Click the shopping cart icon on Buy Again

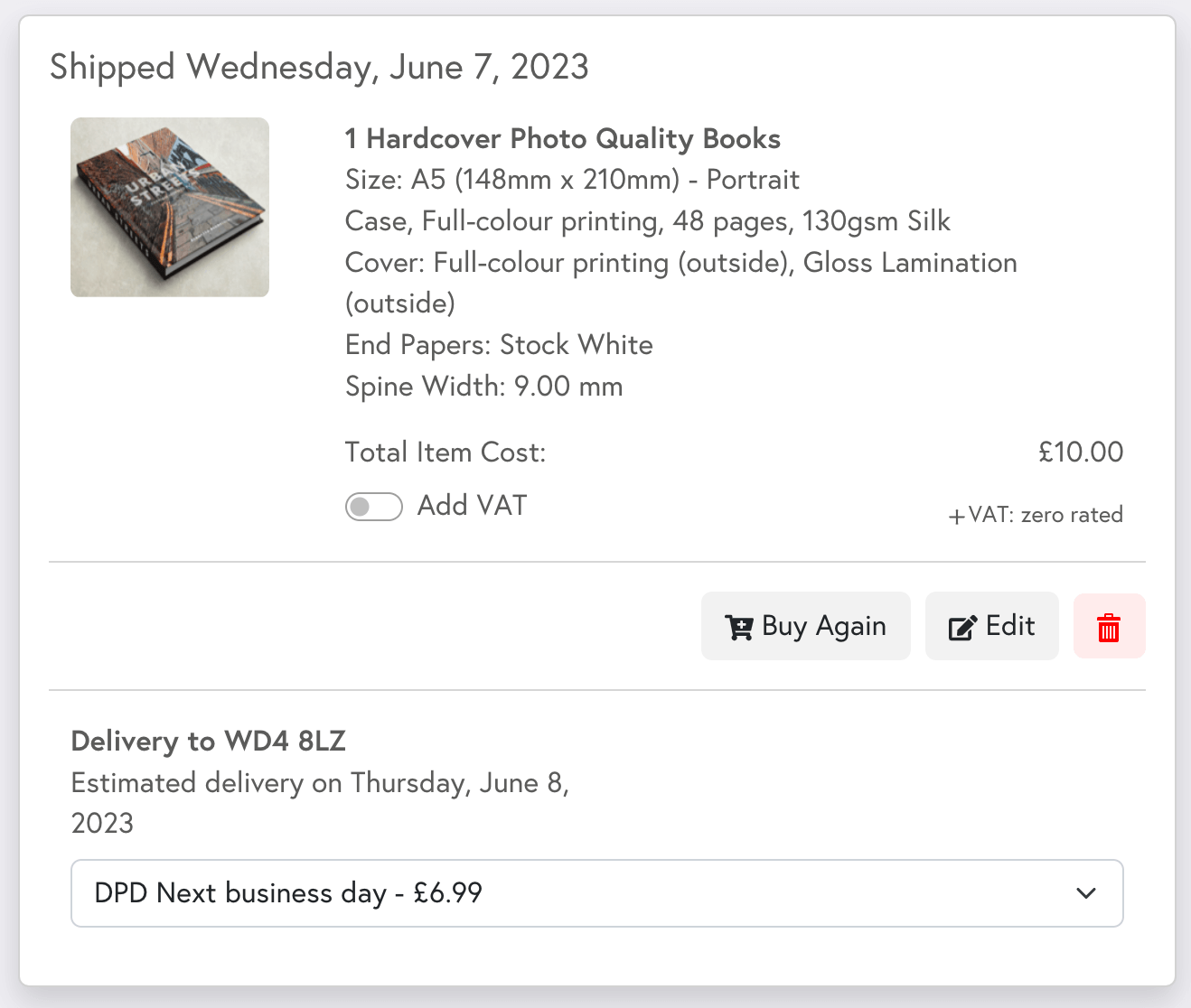click(738, 627)
